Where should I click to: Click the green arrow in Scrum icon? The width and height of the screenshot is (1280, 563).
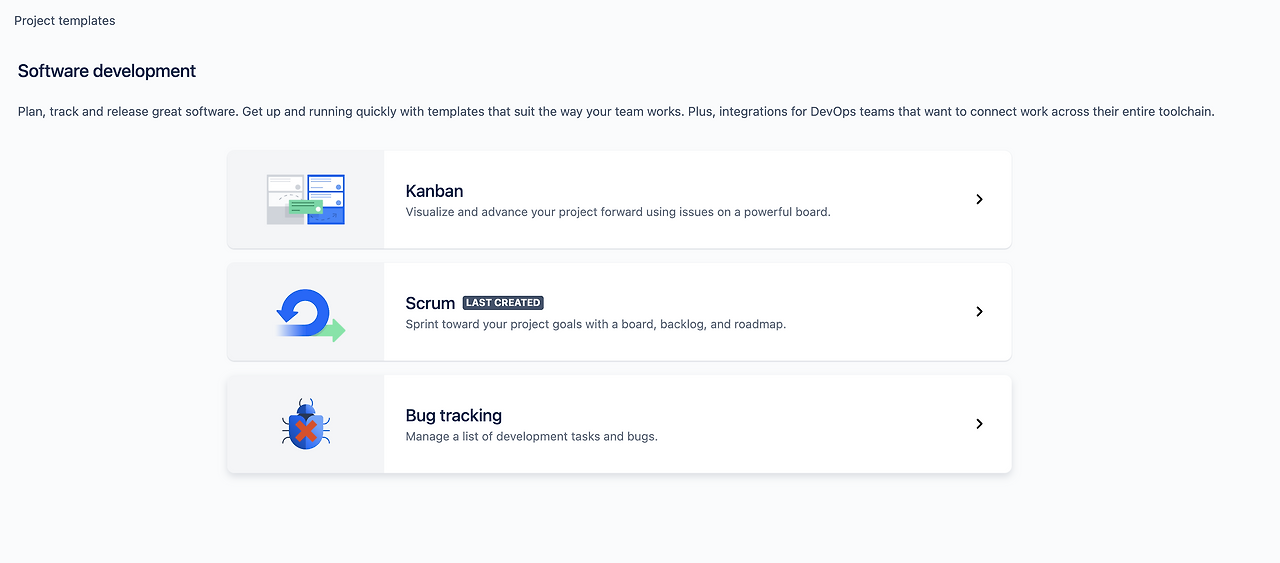click(x=330, y=330)
